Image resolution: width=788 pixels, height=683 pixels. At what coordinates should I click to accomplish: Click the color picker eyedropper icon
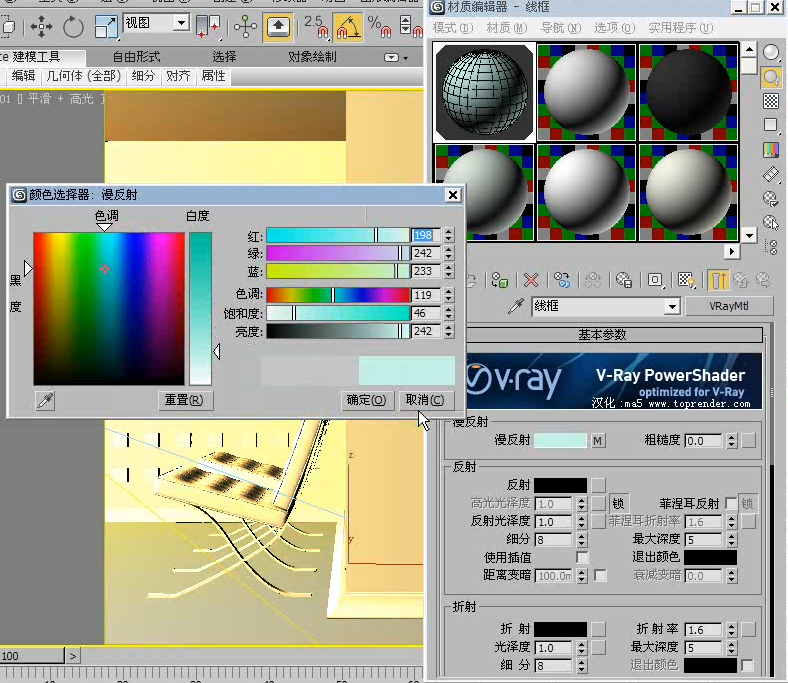pos(45,401)
